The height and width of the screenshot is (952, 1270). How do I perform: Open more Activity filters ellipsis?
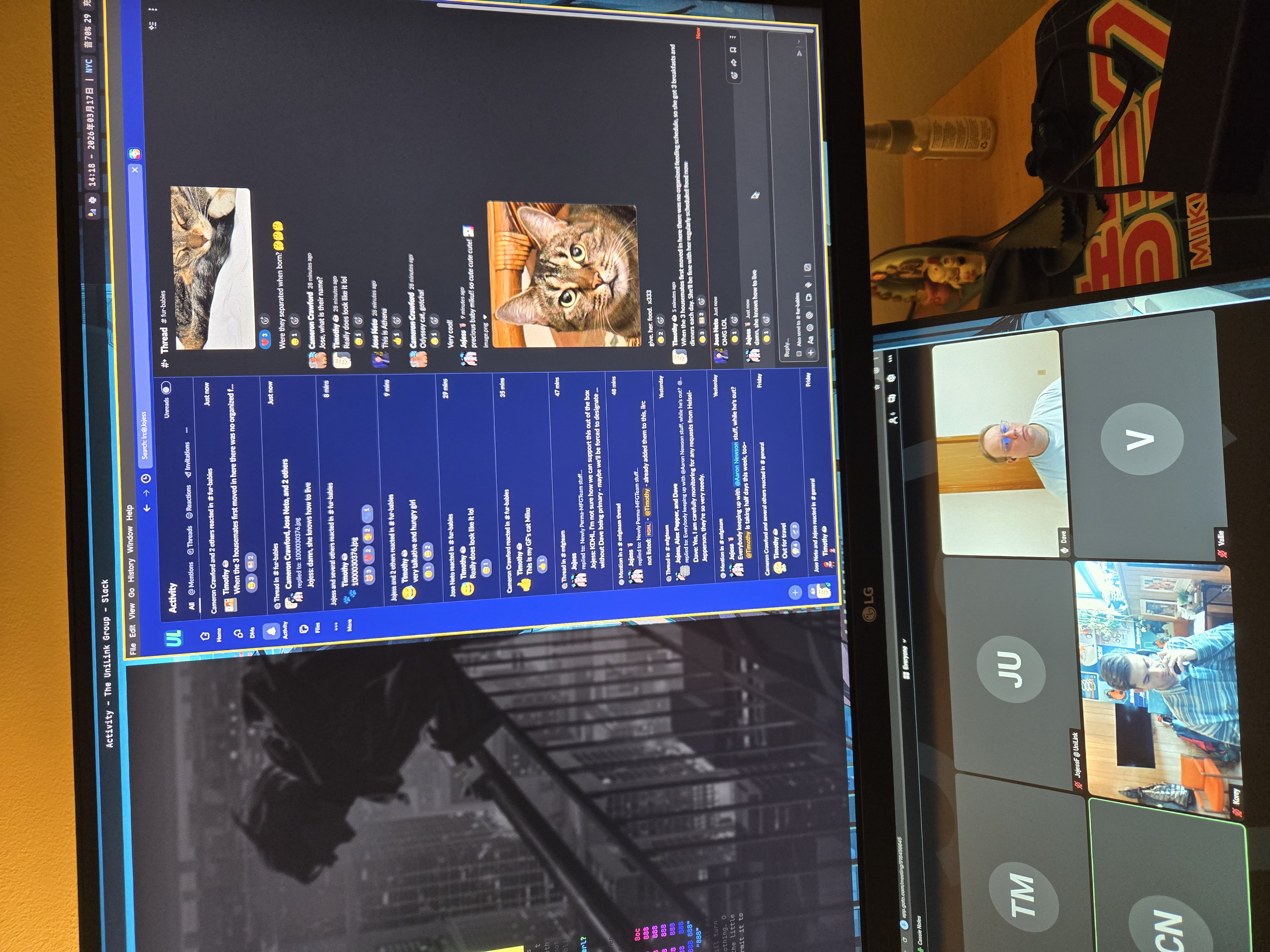(x=187, y=429)
